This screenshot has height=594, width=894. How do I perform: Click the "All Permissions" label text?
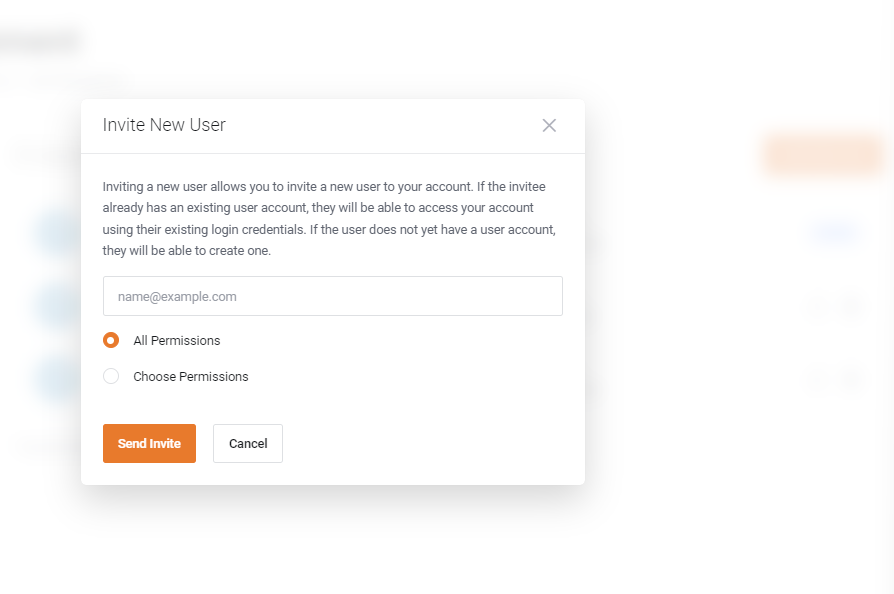(x=176, y=340)
